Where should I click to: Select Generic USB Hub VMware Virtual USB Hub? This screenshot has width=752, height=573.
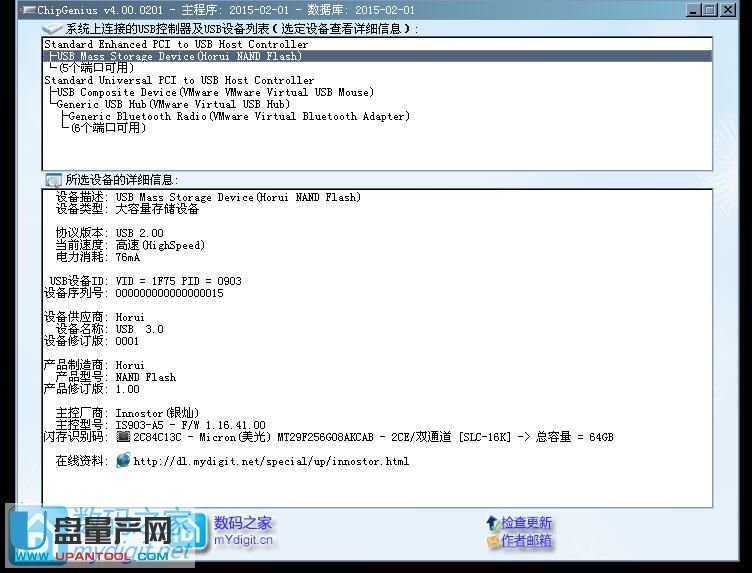click(x=173, y=105)
